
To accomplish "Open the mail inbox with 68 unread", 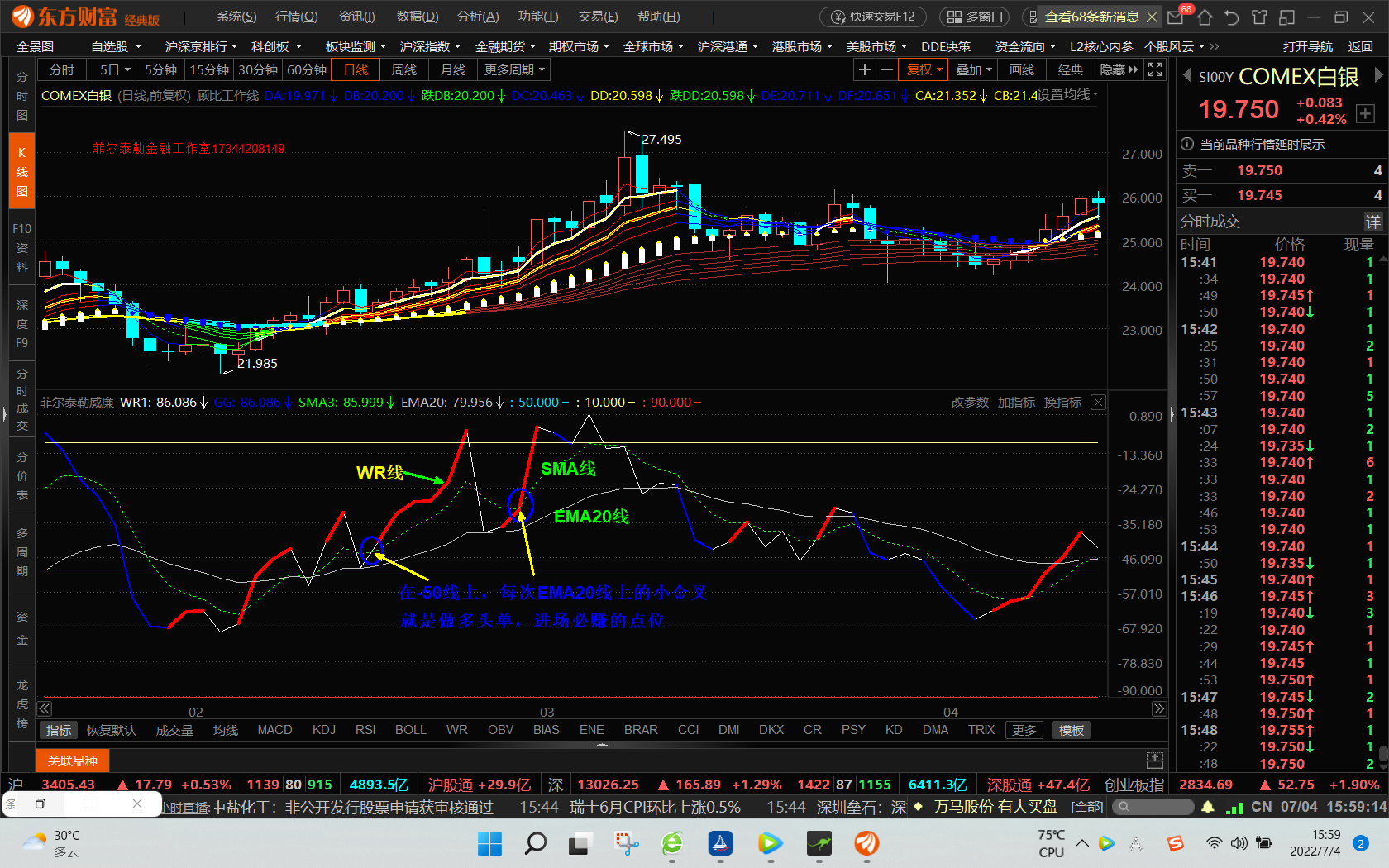I will 1176,17.
